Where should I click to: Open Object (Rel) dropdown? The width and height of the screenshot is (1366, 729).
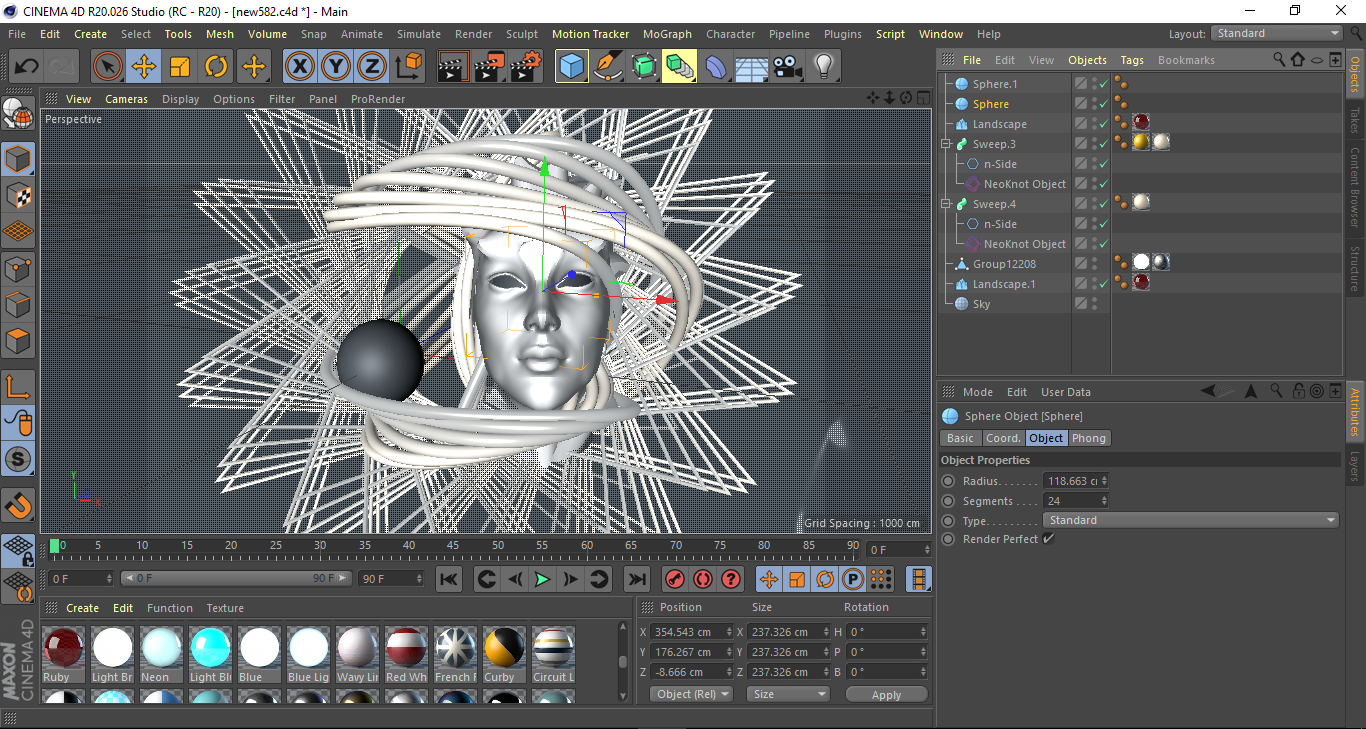(691, 694)
